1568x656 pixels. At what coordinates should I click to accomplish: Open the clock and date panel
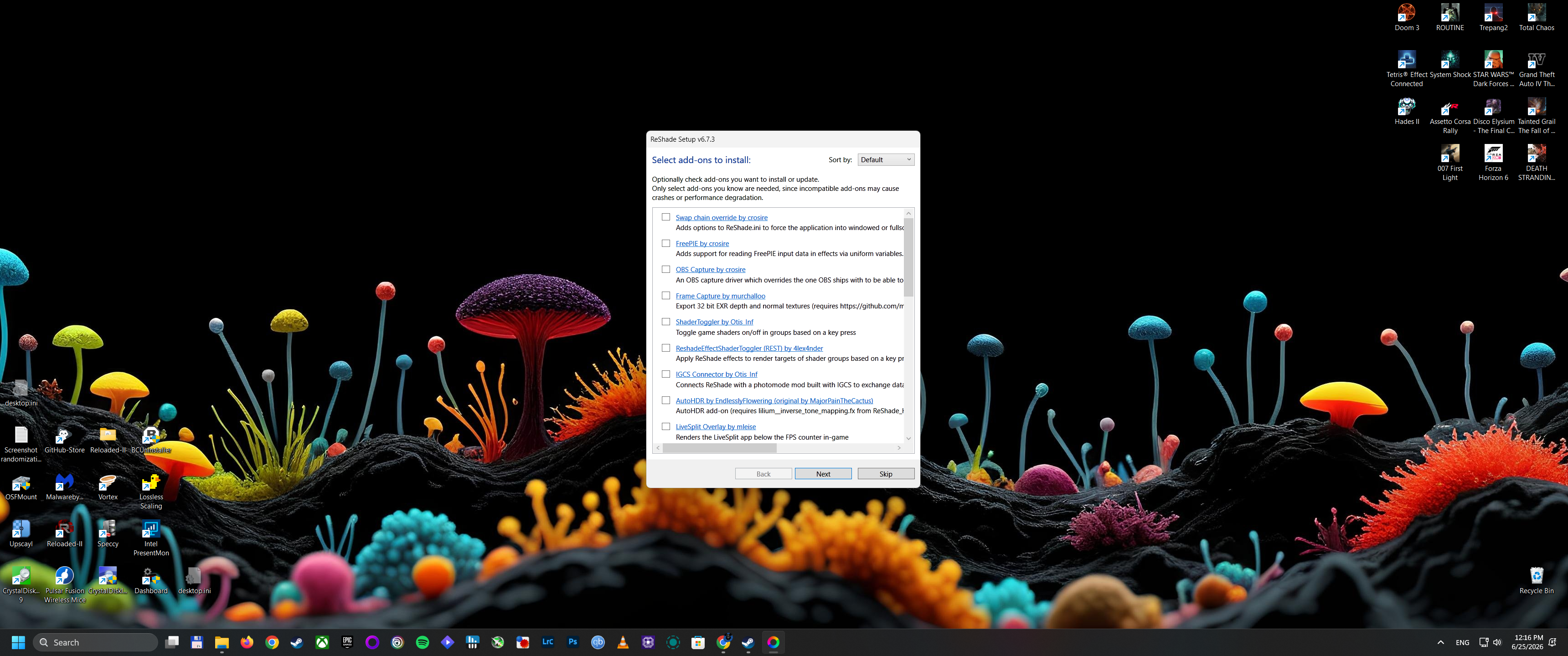tap(1527, 642)
